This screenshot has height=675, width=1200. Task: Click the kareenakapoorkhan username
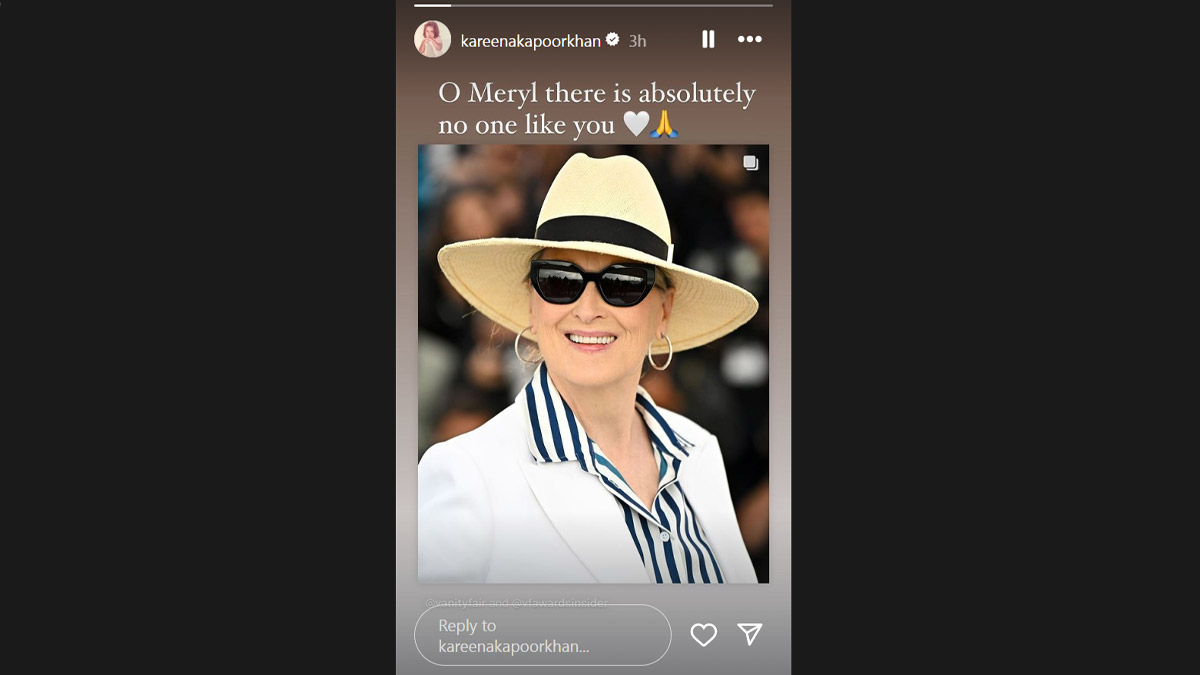pyautogui.click(x=530, y=41)
